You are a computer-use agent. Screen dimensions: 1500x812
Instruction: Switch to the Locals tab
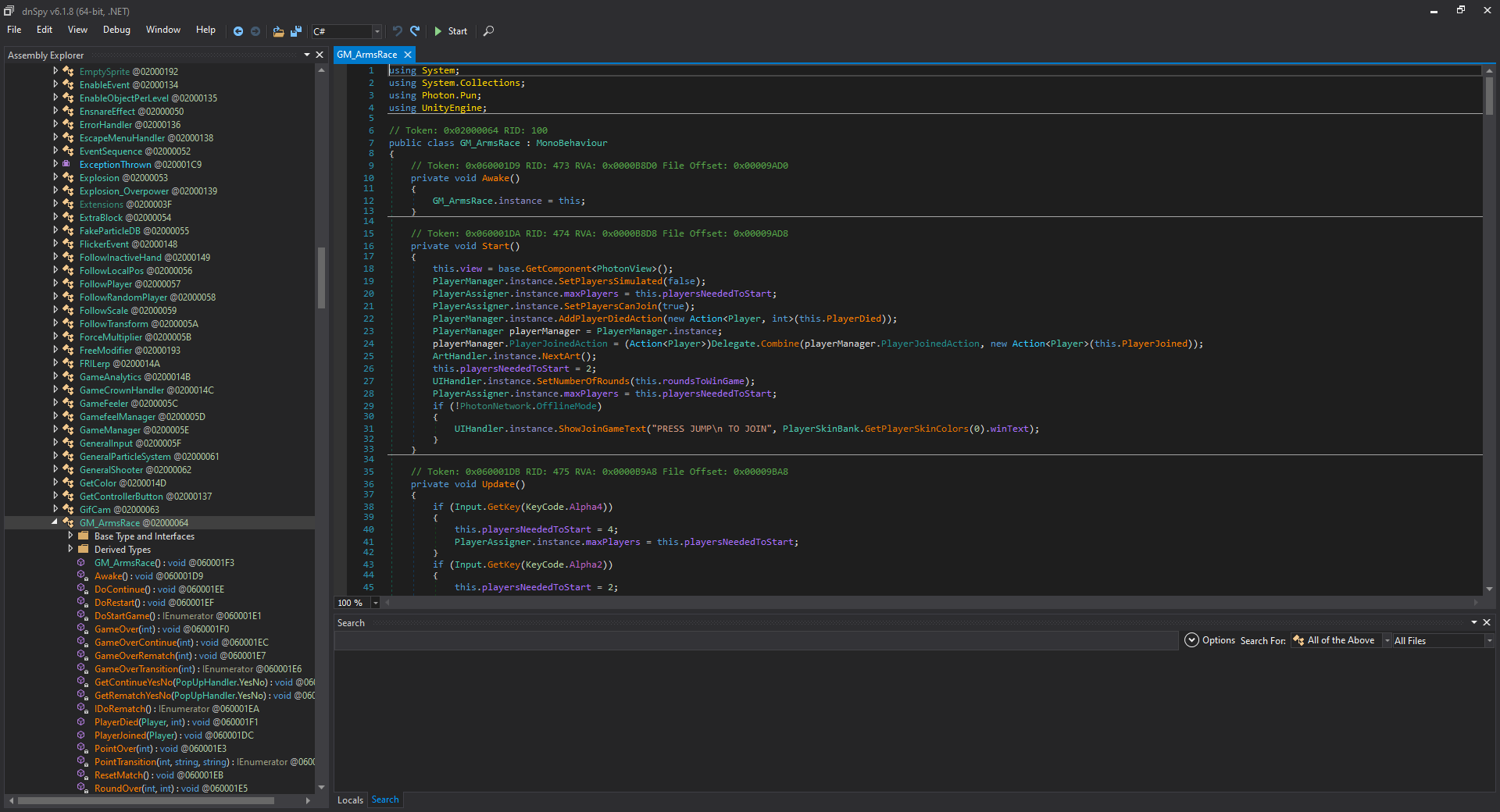point(350,800)
